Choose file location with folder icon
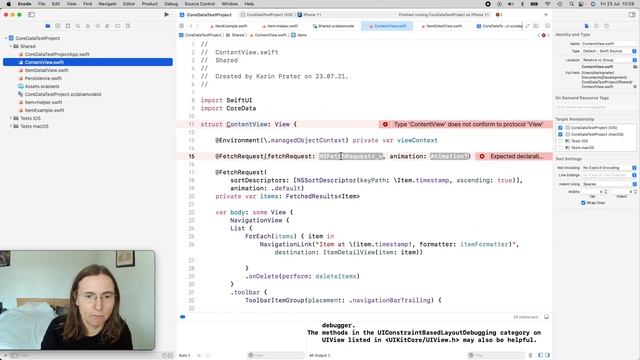640x360 pixels. click(635, 67)
